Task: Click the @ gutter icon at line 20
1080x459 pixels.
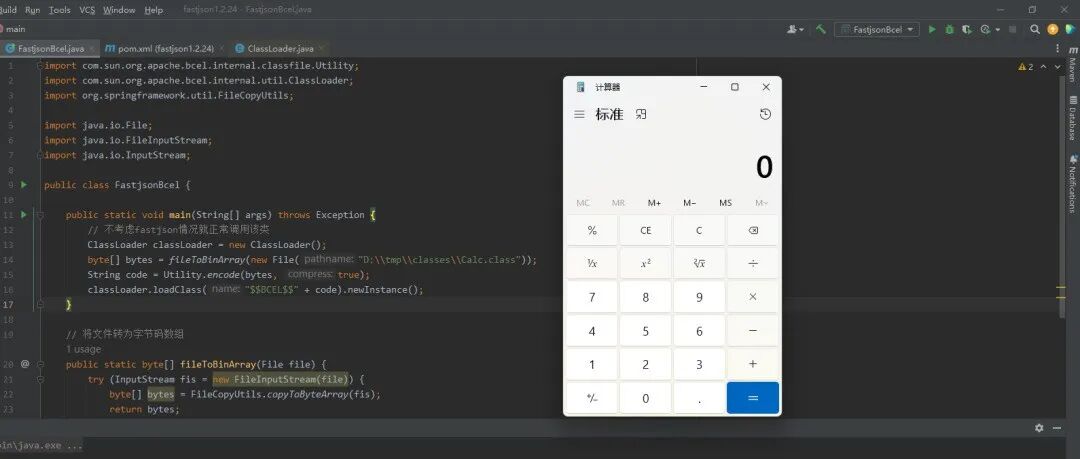Action: [x=25, y=364]
